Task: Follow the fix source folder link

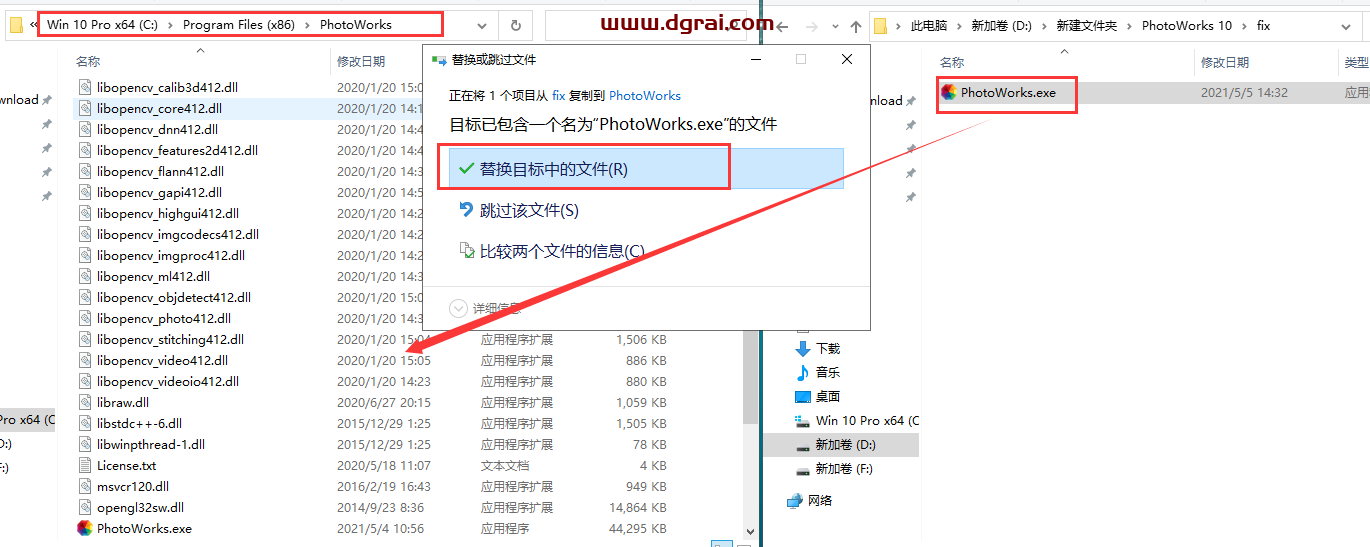Action: tap(559, 96)
